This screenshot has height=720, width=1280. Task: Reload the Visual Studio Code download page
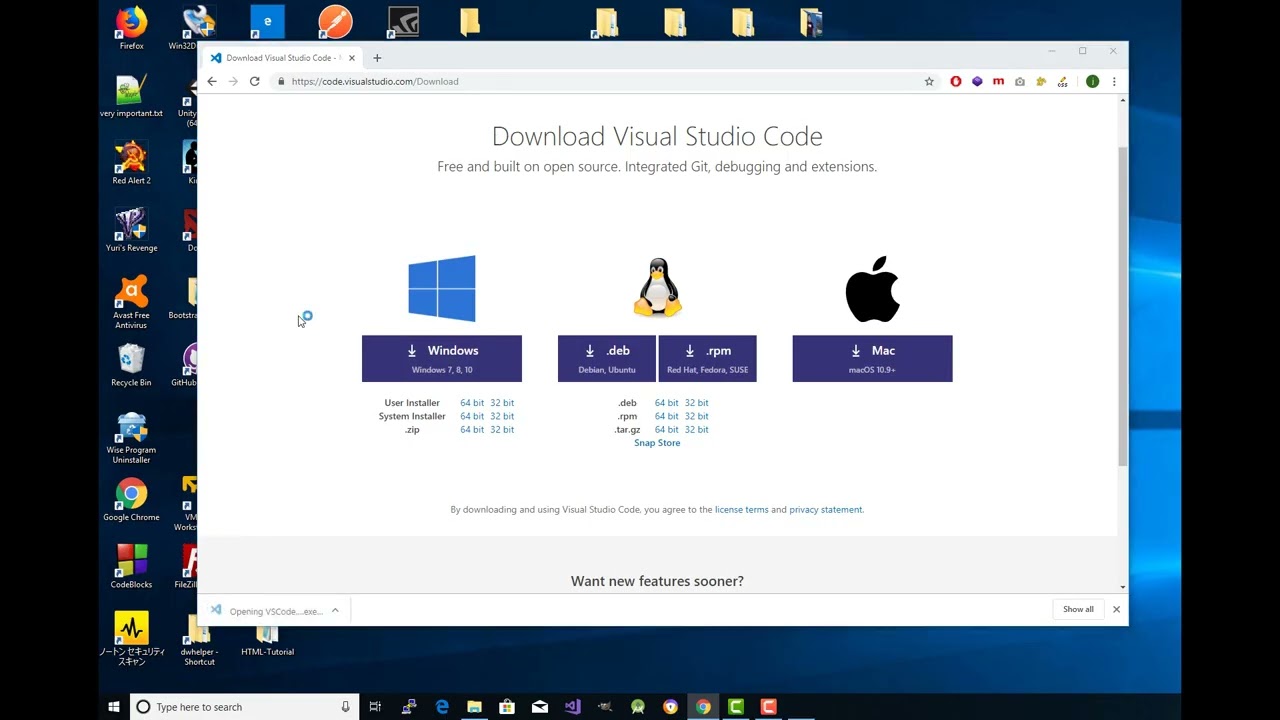click(x=255, y=81)
